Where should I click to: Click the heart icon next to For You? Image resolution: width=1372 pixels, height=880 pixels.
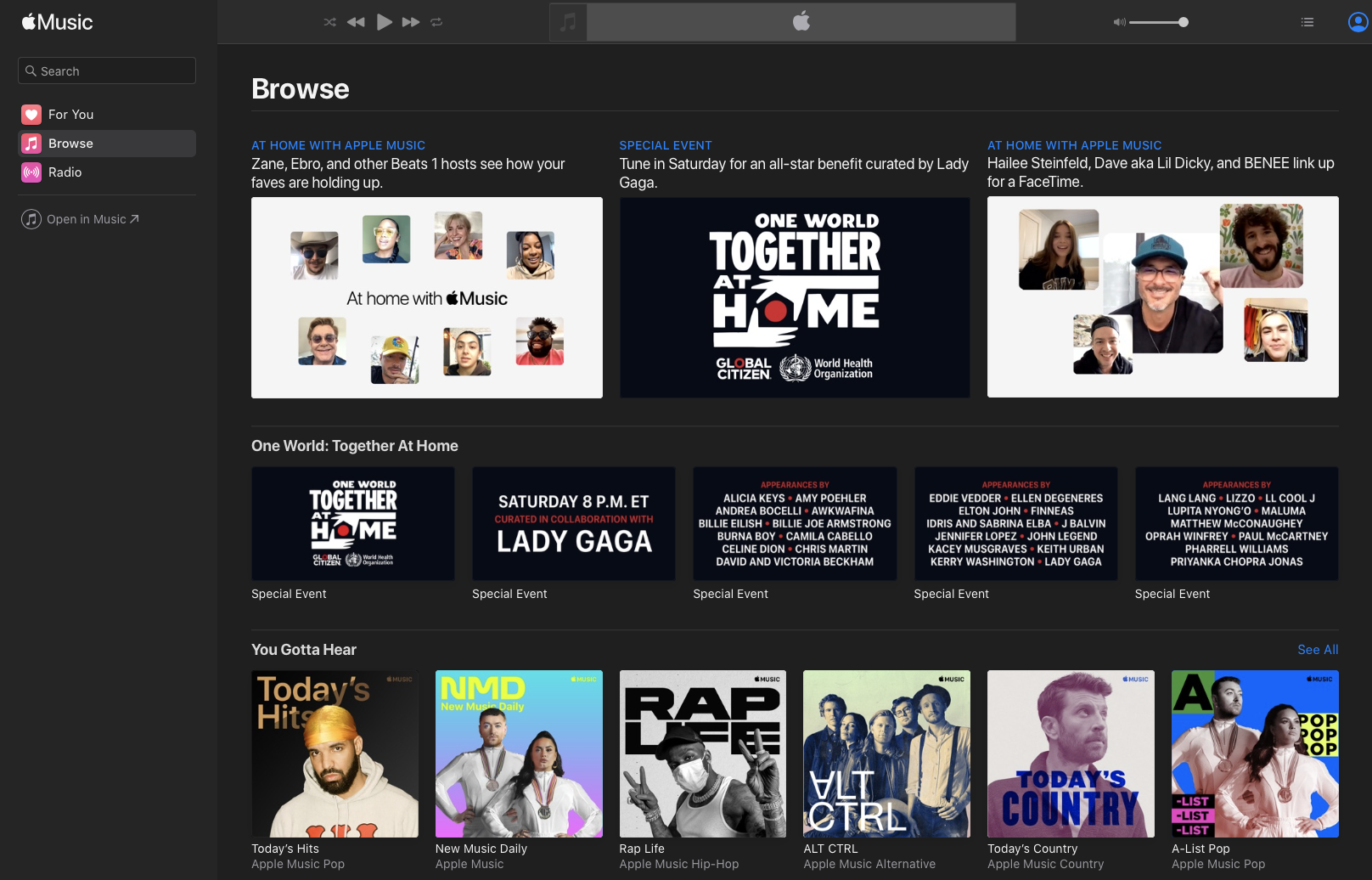[31, 114]
